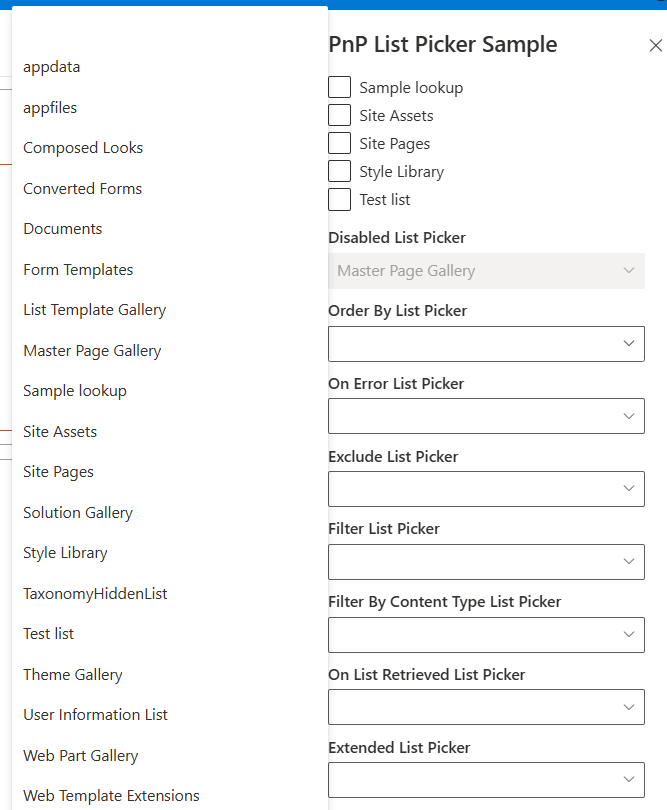
Task: Select the Style Library checkbox
Action: click(340, 172)
